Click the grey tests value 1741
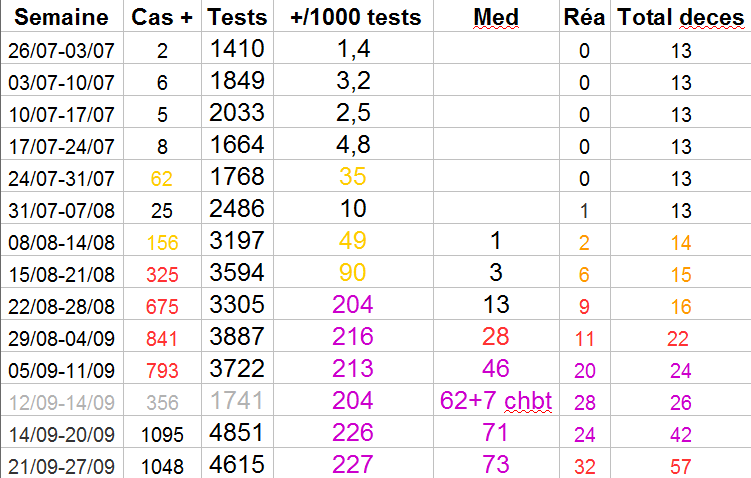This screenshot has height=478, width=751. click(237, 402)
